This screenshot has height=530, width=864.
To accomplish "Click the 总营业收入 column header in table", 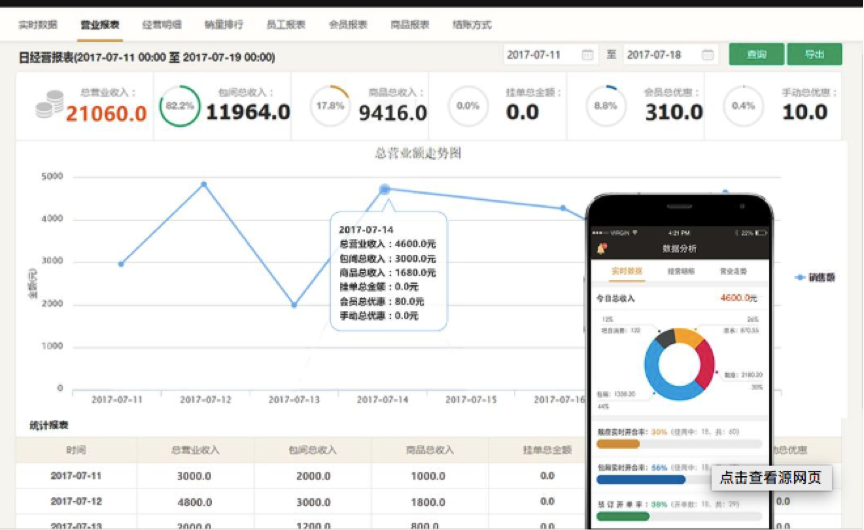I will click(x=195, y=450).
